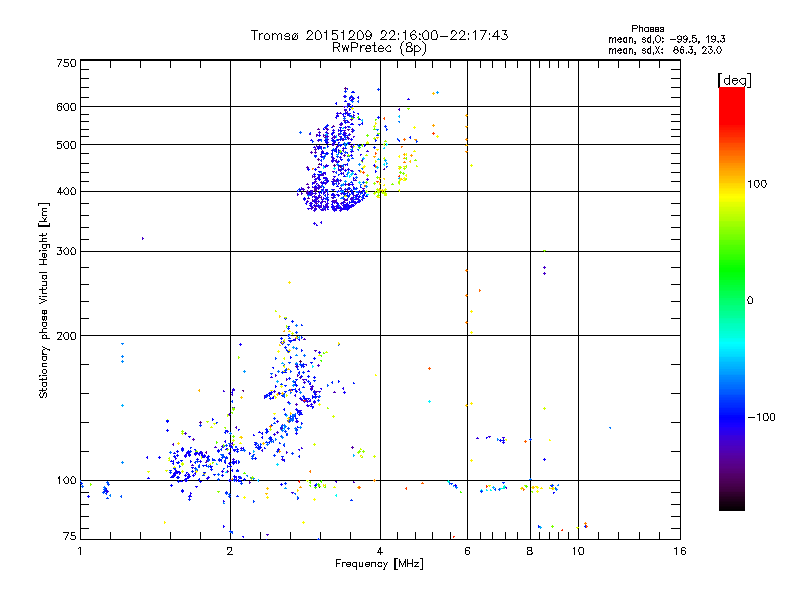Click the '[deg]' colorbar unit label
Viewport: 800px width, 600px height.
point(734,80)
